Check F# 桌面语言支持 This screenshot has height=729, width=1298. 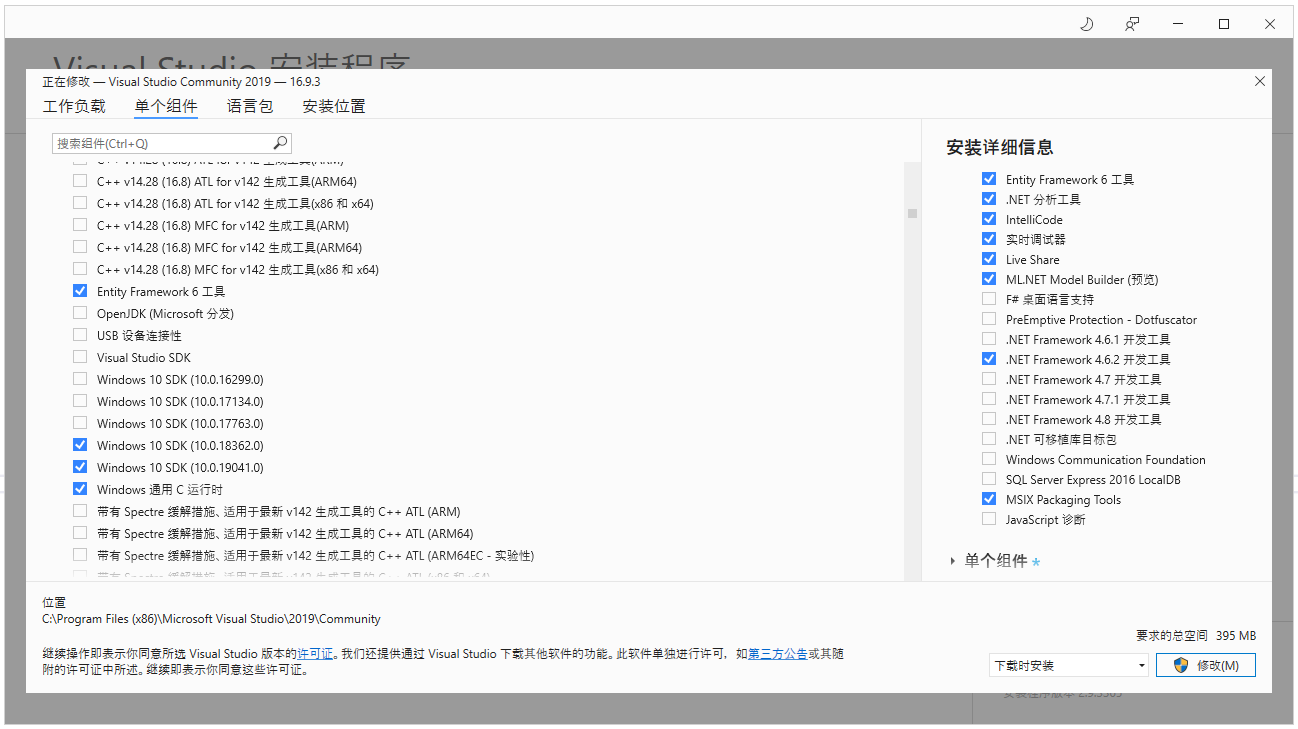click(x=989, y=299)
